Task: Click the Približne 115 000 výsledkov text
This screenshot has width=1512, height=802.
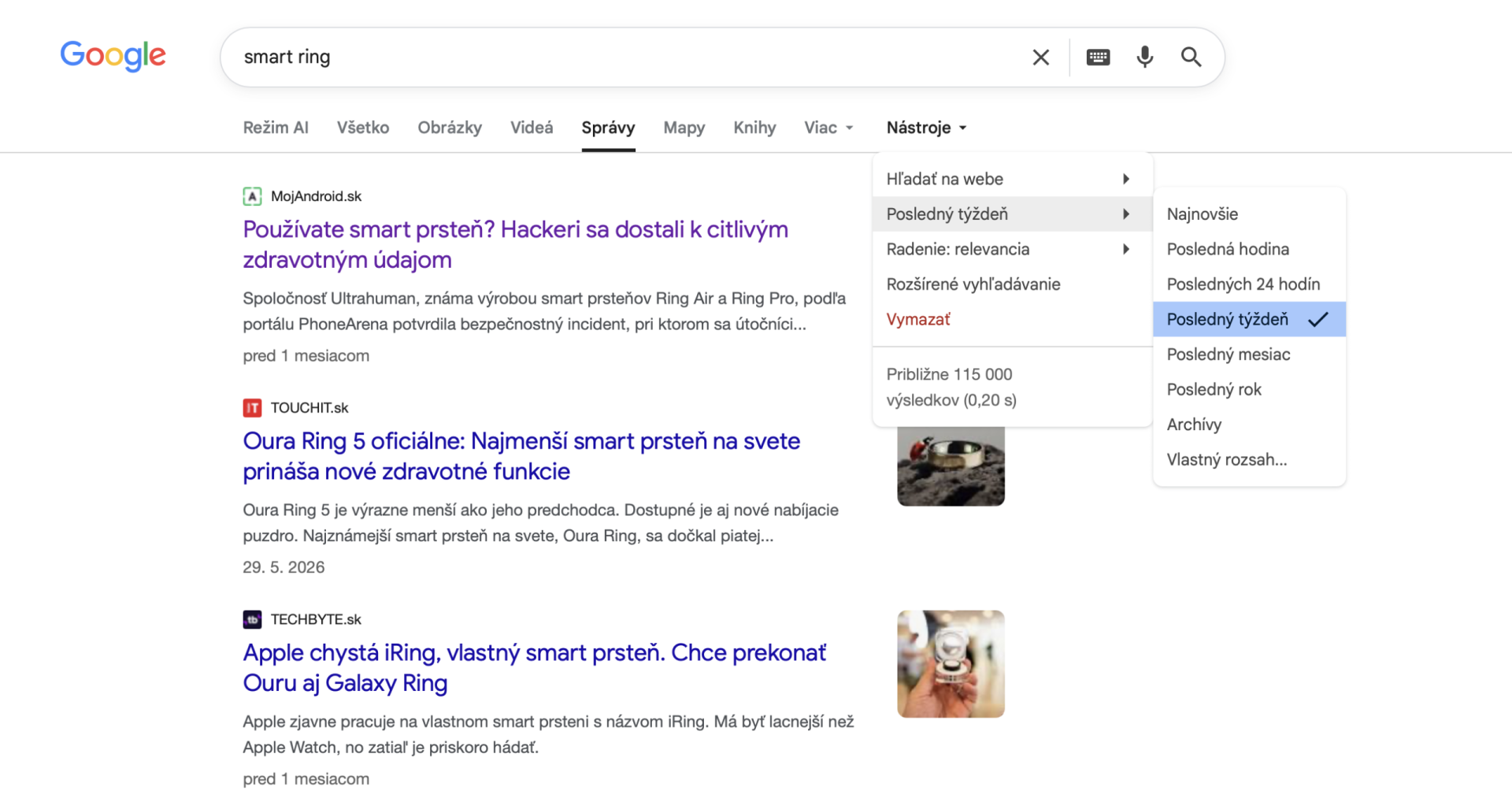Action: tap(951, 387)
